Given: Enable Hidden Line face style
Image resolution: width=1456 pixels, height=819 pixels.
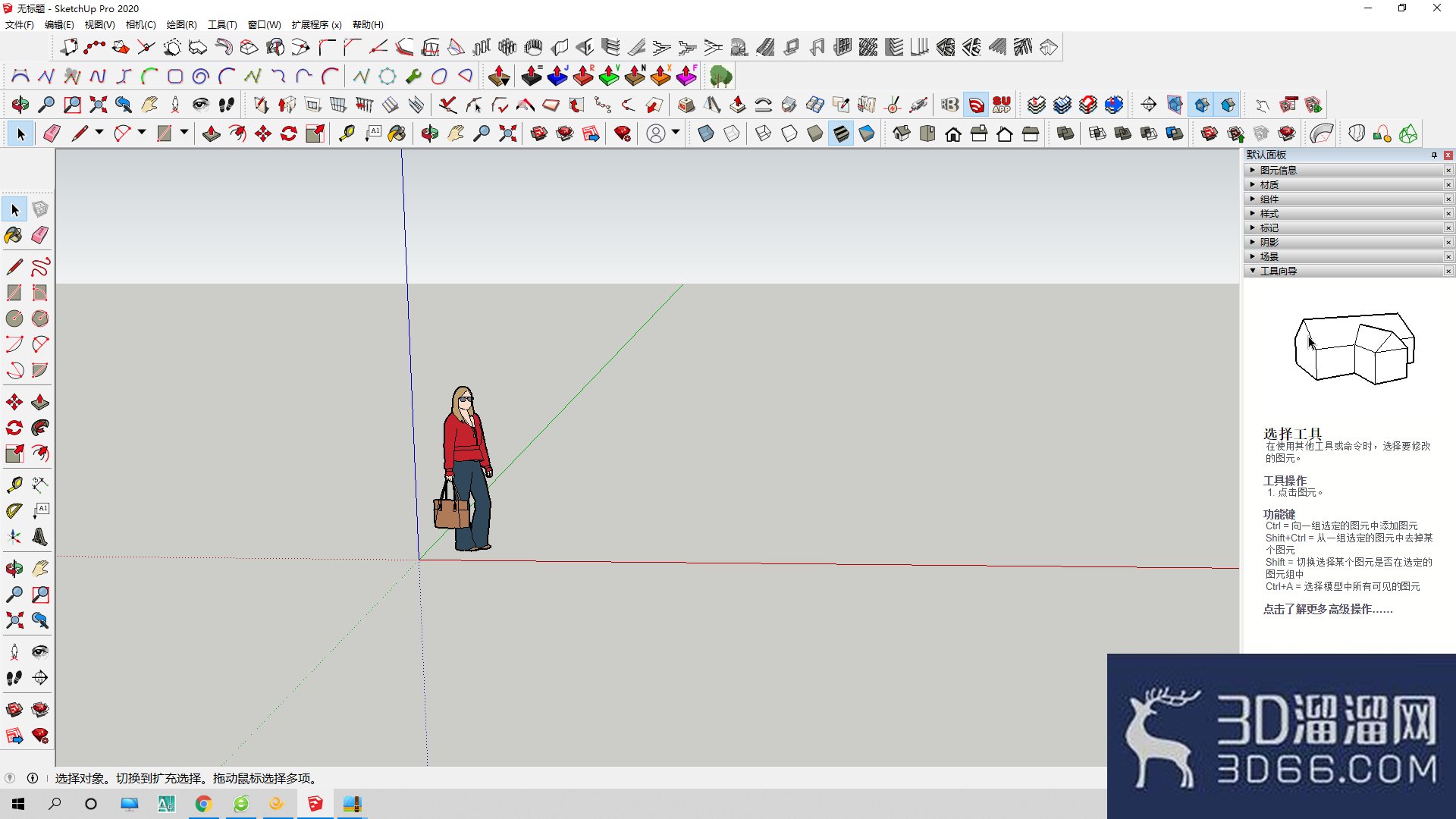Looking at the screenshot, I should [789, 134].
